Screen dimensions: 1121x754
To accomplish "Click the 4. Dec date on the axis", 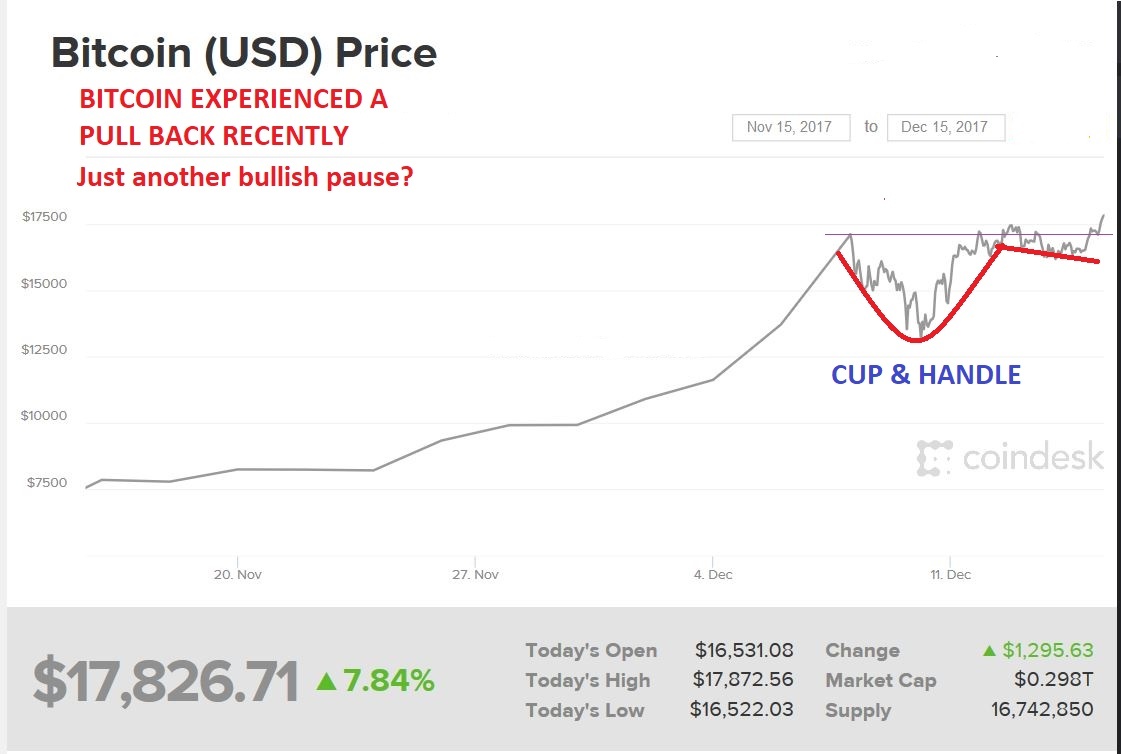I will coord(711,575).
